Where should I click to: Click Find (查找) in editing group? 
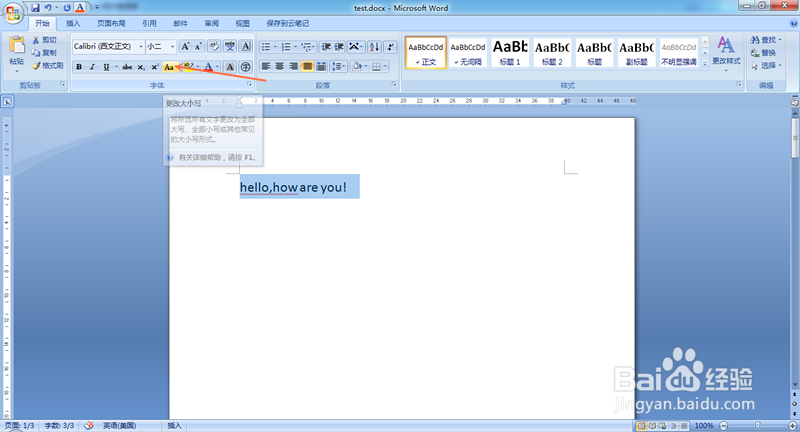pyautogui.click(x=766, y=40)
